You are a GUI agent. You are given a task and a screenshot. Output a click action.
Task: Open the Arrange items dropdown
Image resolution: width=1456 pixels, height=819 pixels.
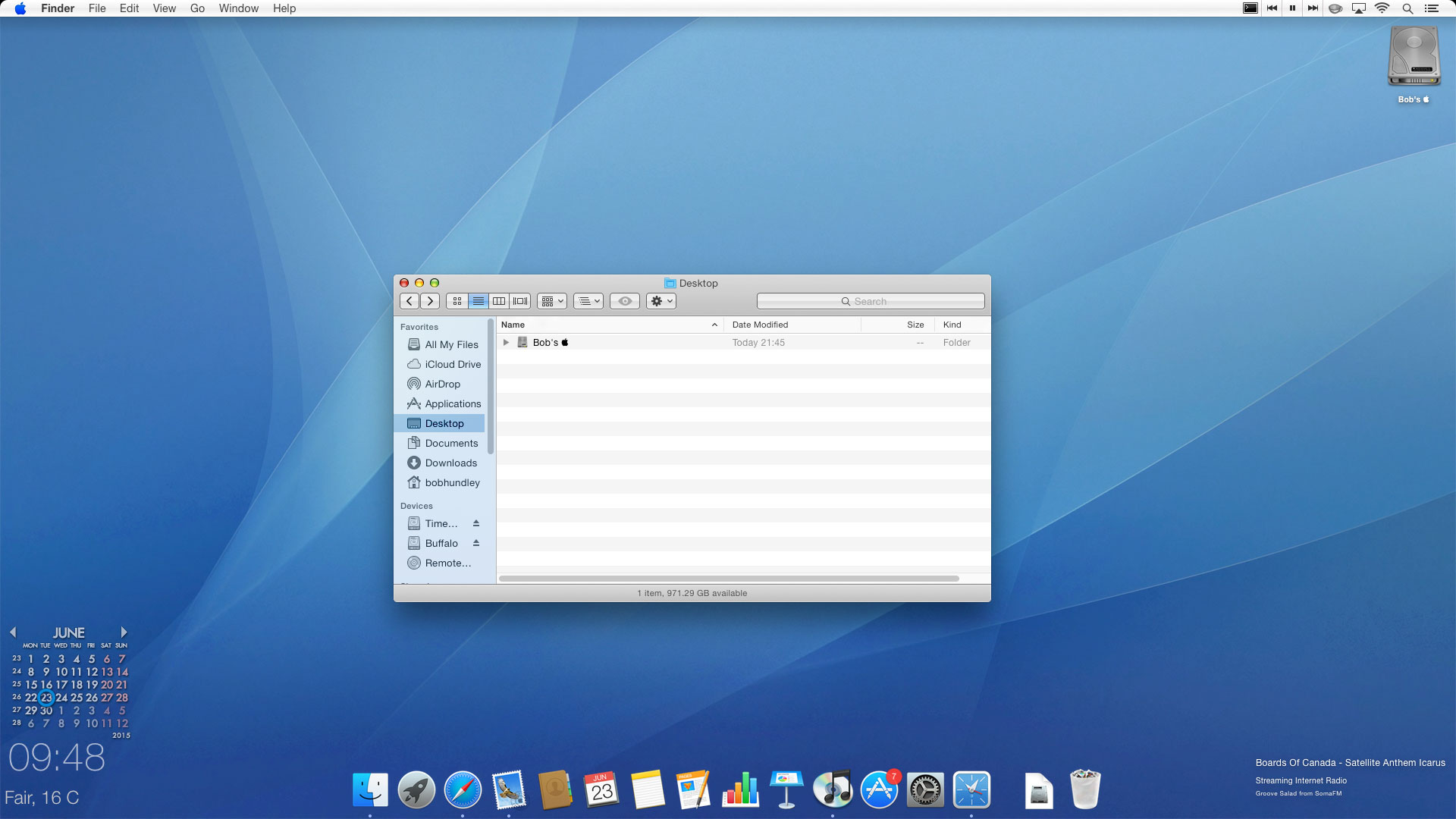[x=552, y=301]
